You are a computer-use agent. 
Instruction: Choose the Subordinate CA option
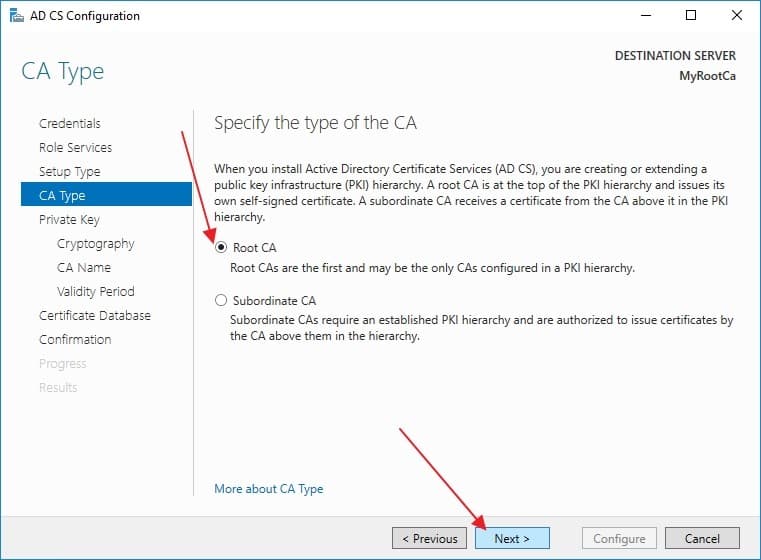[221, 300]
